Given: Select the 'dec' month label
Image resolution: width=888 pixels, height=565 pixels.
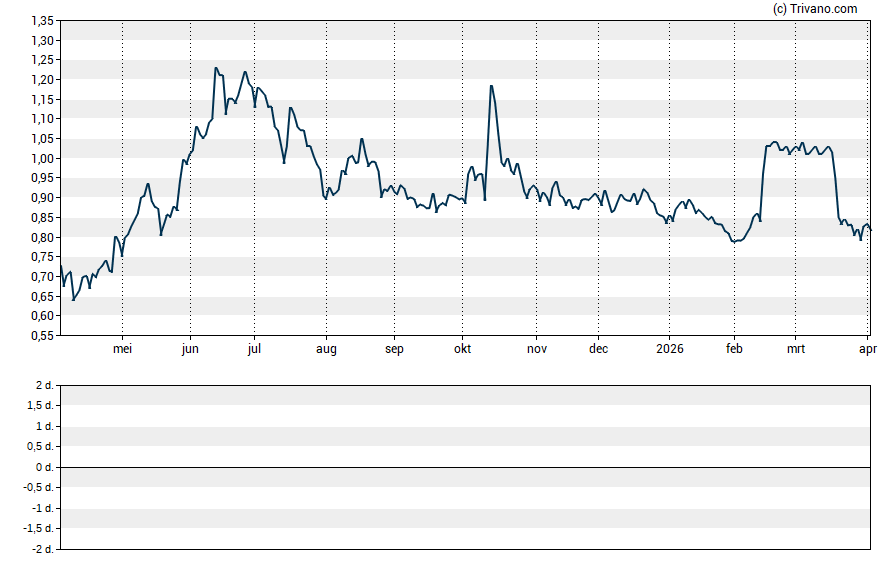Looking at the screenshot, I should coord(598,349).
